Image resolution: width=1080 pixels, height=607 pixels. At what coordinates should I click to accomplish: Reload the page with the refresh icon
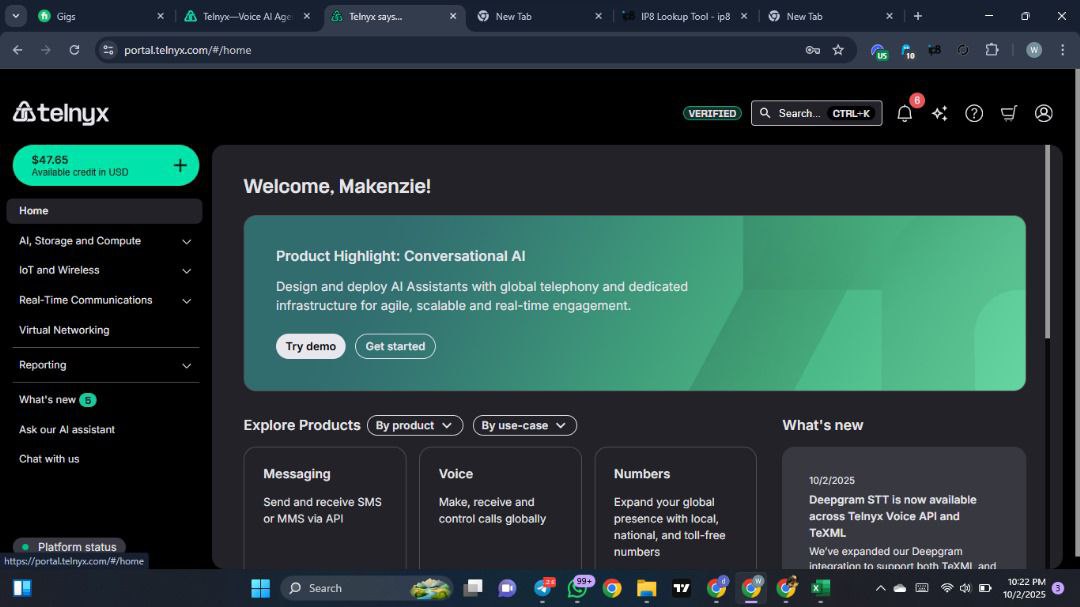point(74,50)
